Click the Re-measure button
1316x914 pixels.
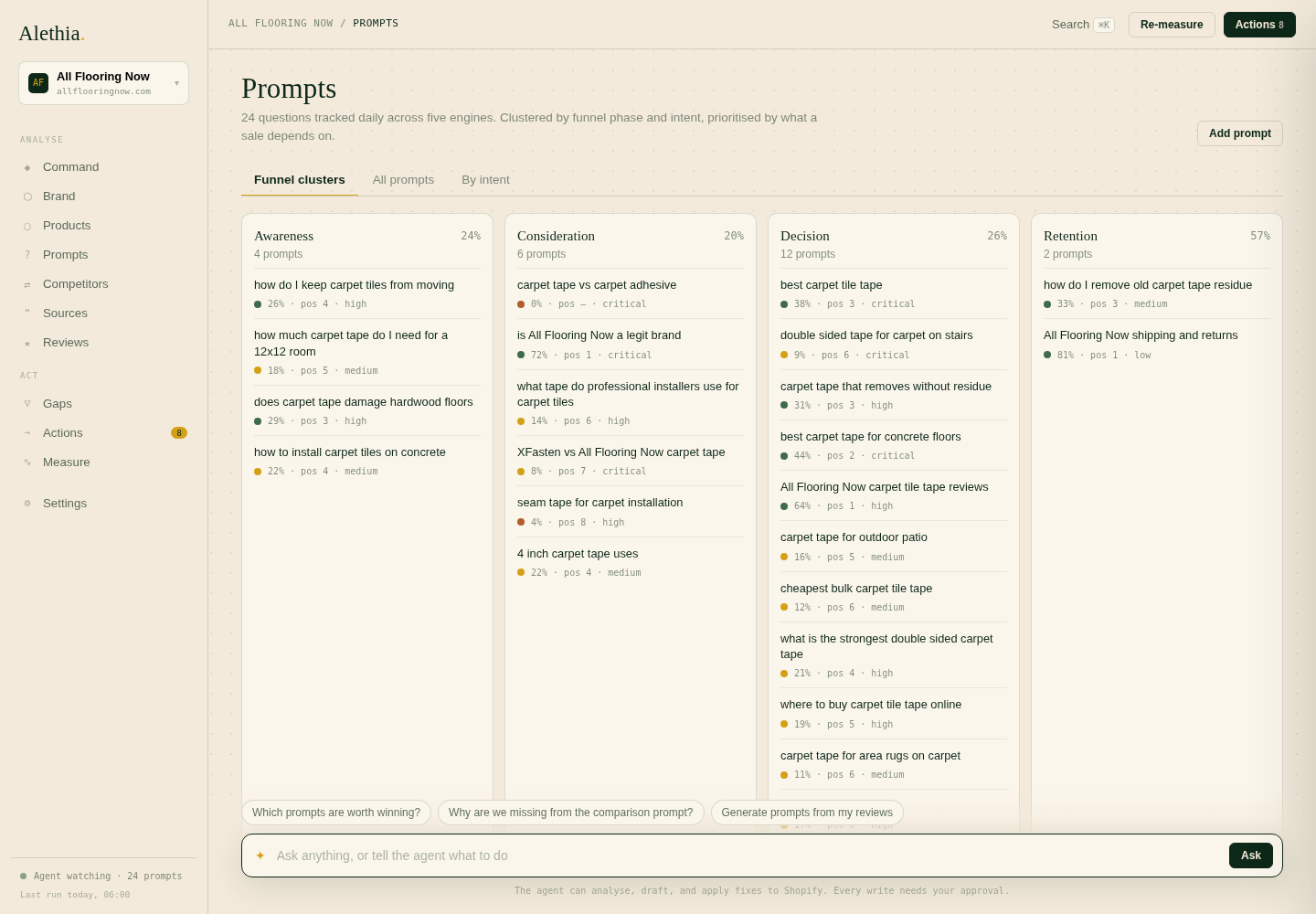click(1172, 25)
